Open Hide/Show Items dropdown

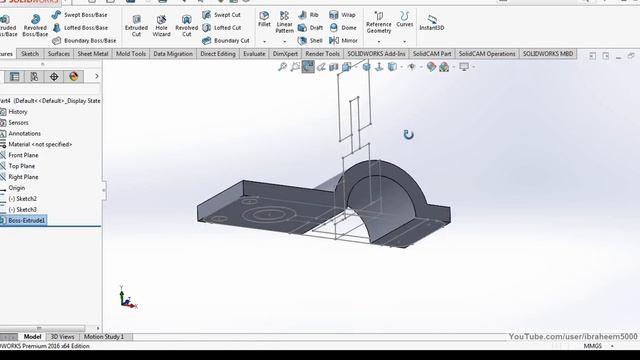point(412,67)
